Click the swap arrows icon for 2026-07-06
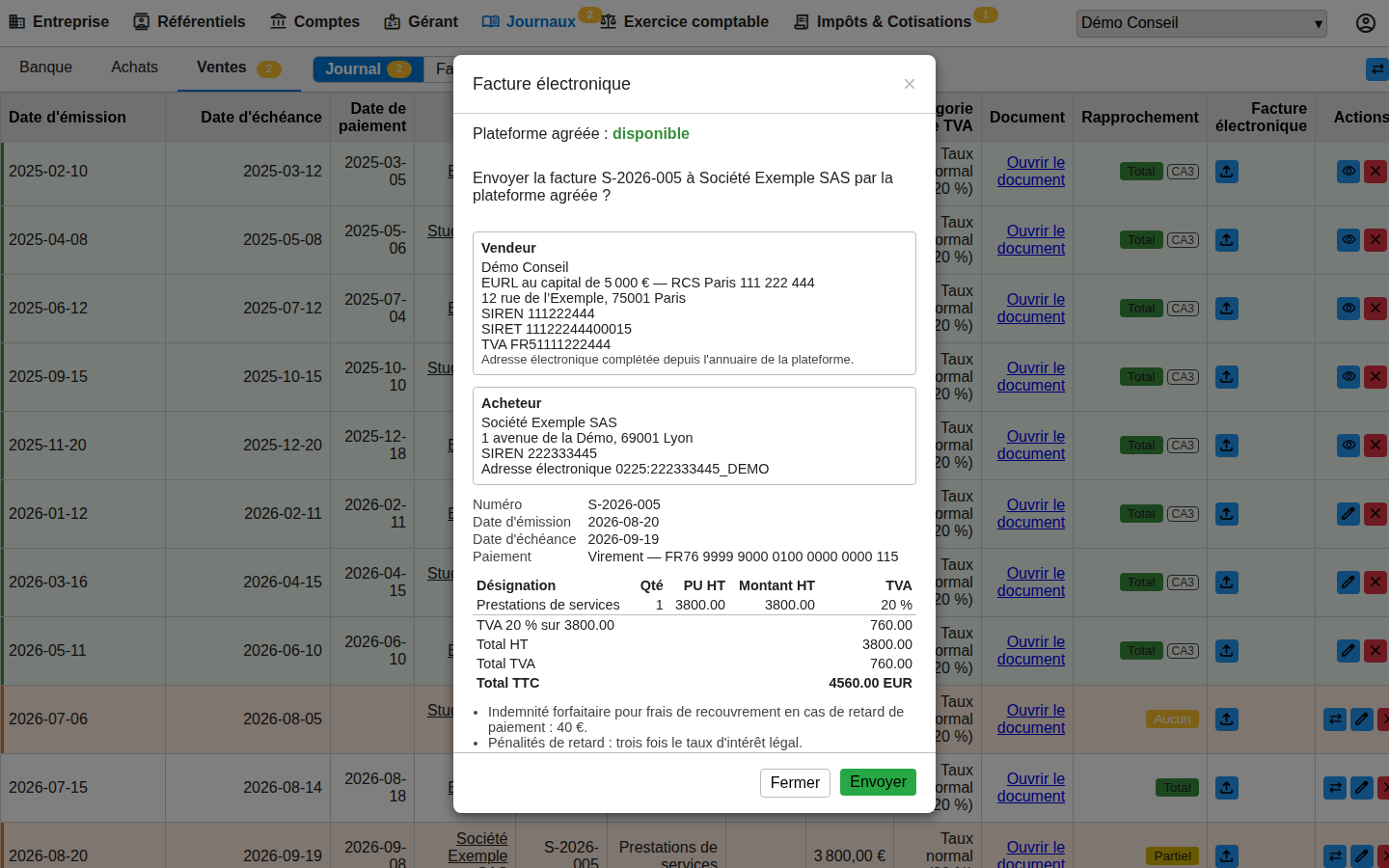Viewport: 1389px width, 868px height. 1335,719
